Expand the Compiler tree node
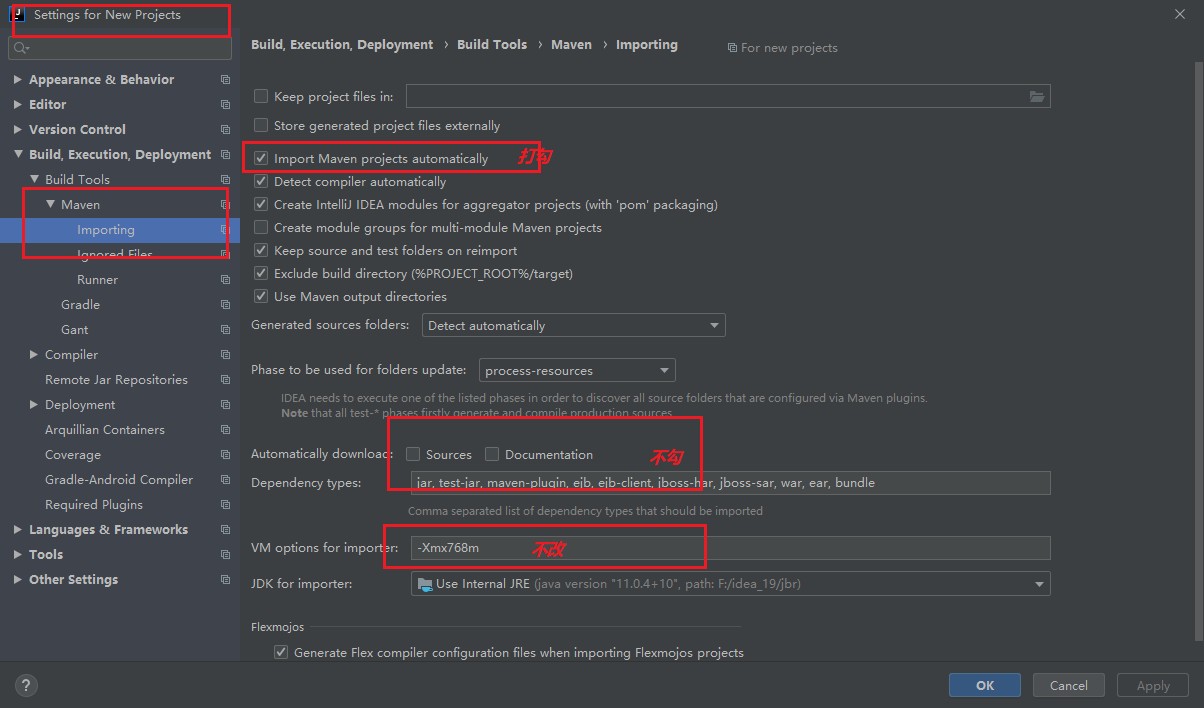The width and height of the screenshot is (1204, 708). coord(34,355)
